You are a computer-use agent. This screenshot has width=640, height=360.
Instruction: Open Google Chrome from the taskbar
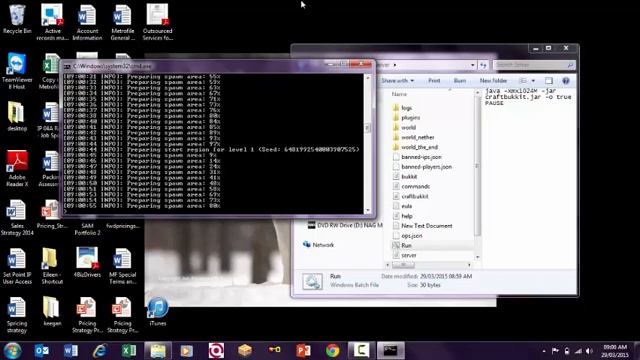coord(332,351)
